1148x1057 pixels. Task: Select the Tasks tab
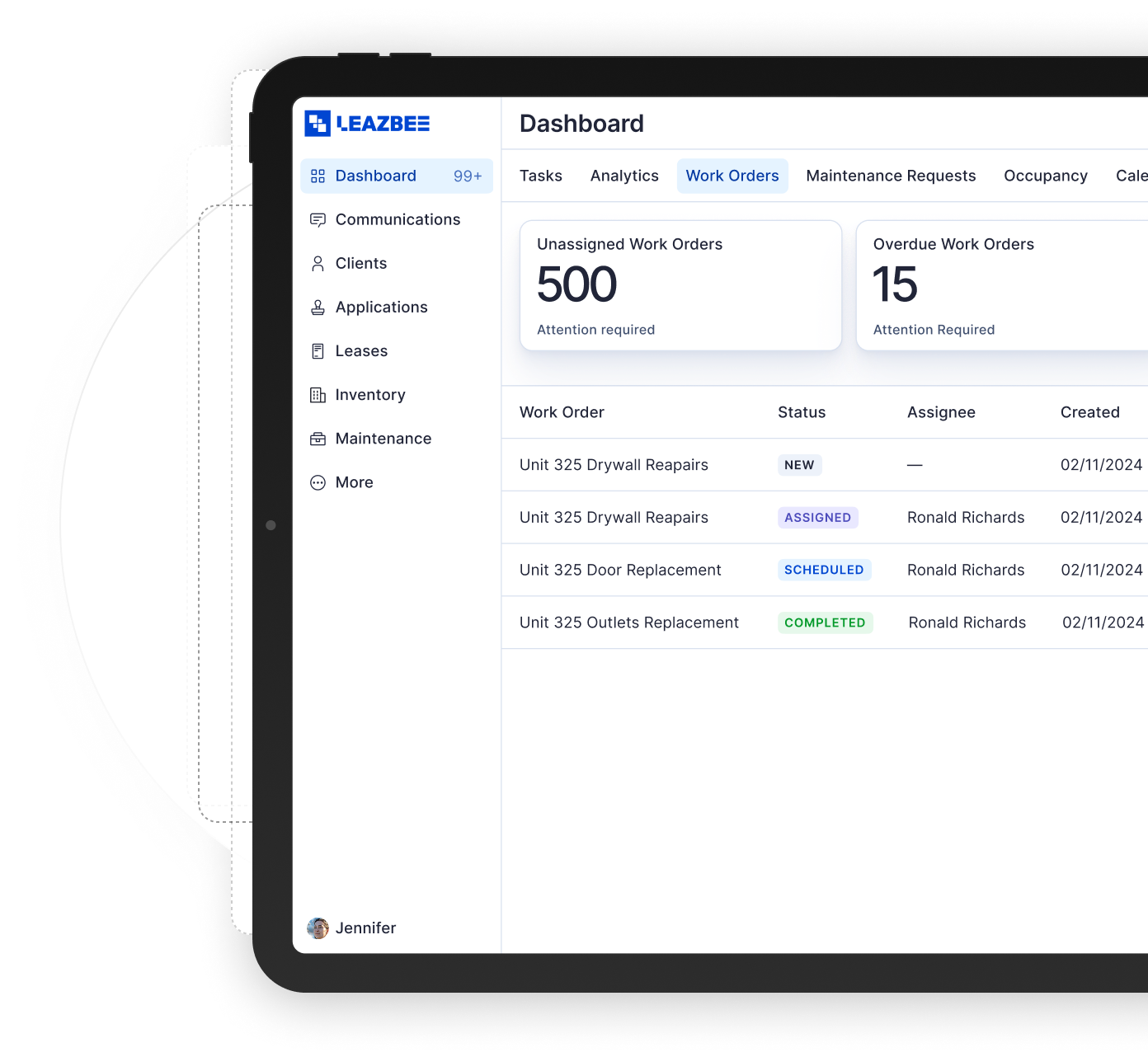point(541,176)
